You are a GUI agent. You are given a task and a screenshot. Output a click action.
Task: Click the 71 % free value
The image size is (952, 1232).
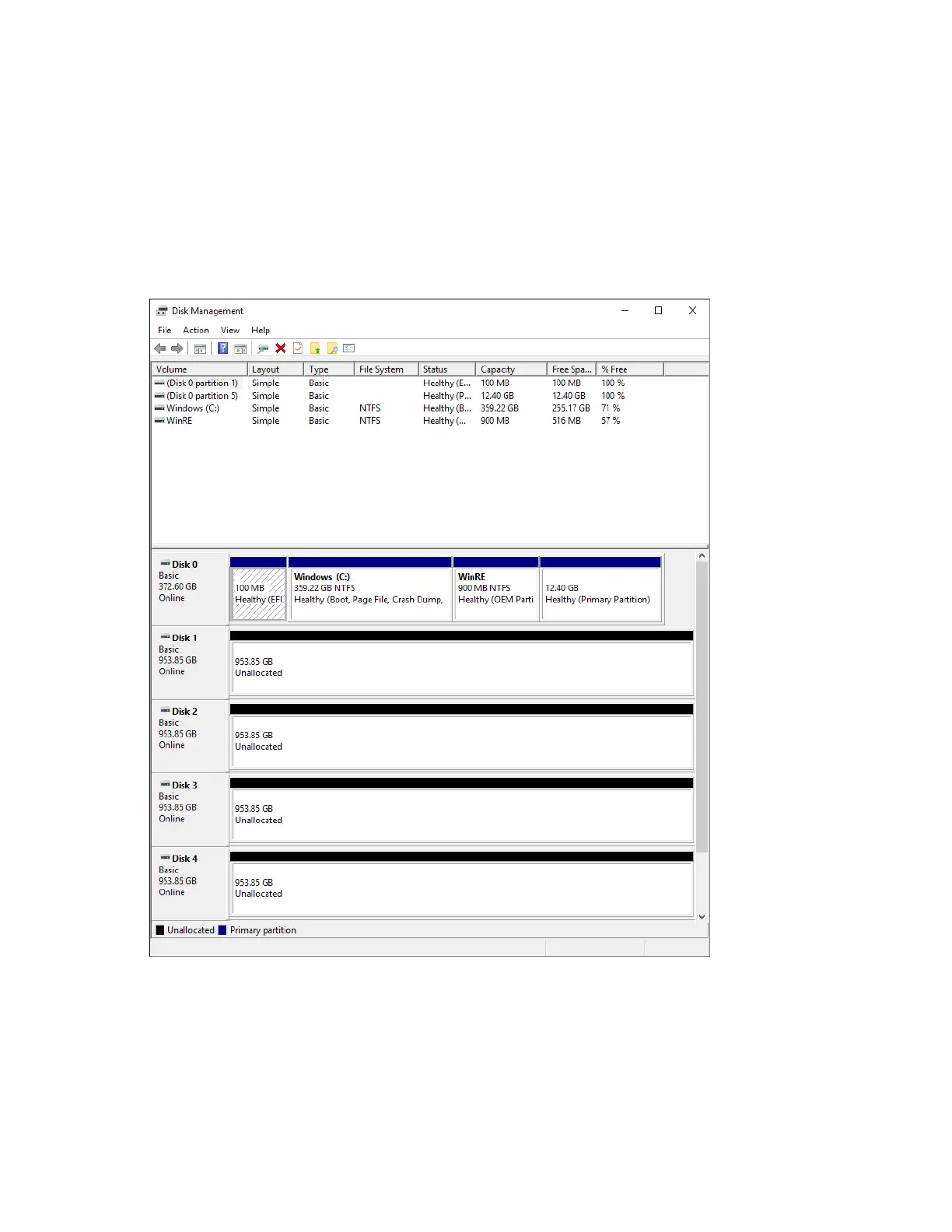611,408
